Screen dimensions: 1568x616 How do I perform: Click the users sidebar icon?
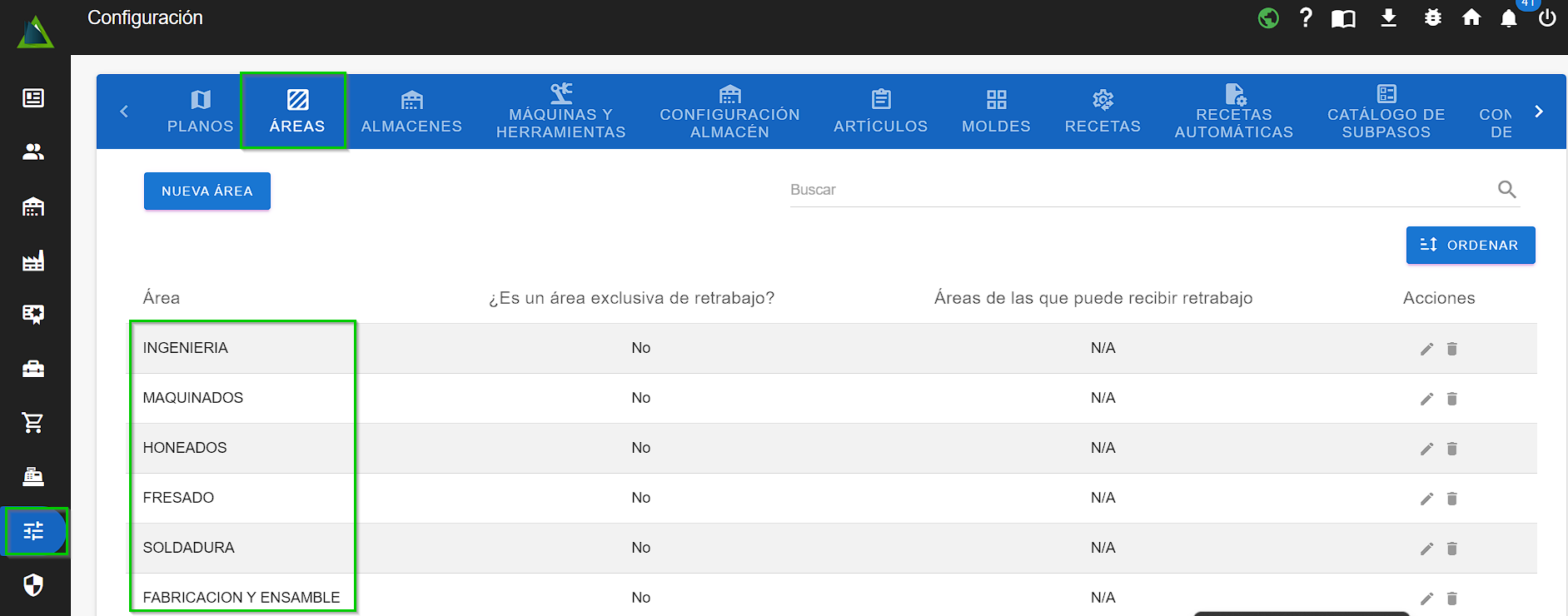[33, 152]
